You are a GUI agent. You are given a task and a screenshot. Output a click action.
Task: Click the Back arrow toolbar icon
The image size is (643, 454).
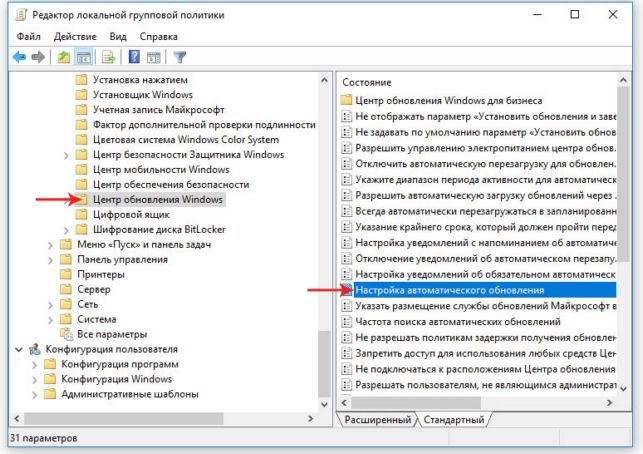19,57
